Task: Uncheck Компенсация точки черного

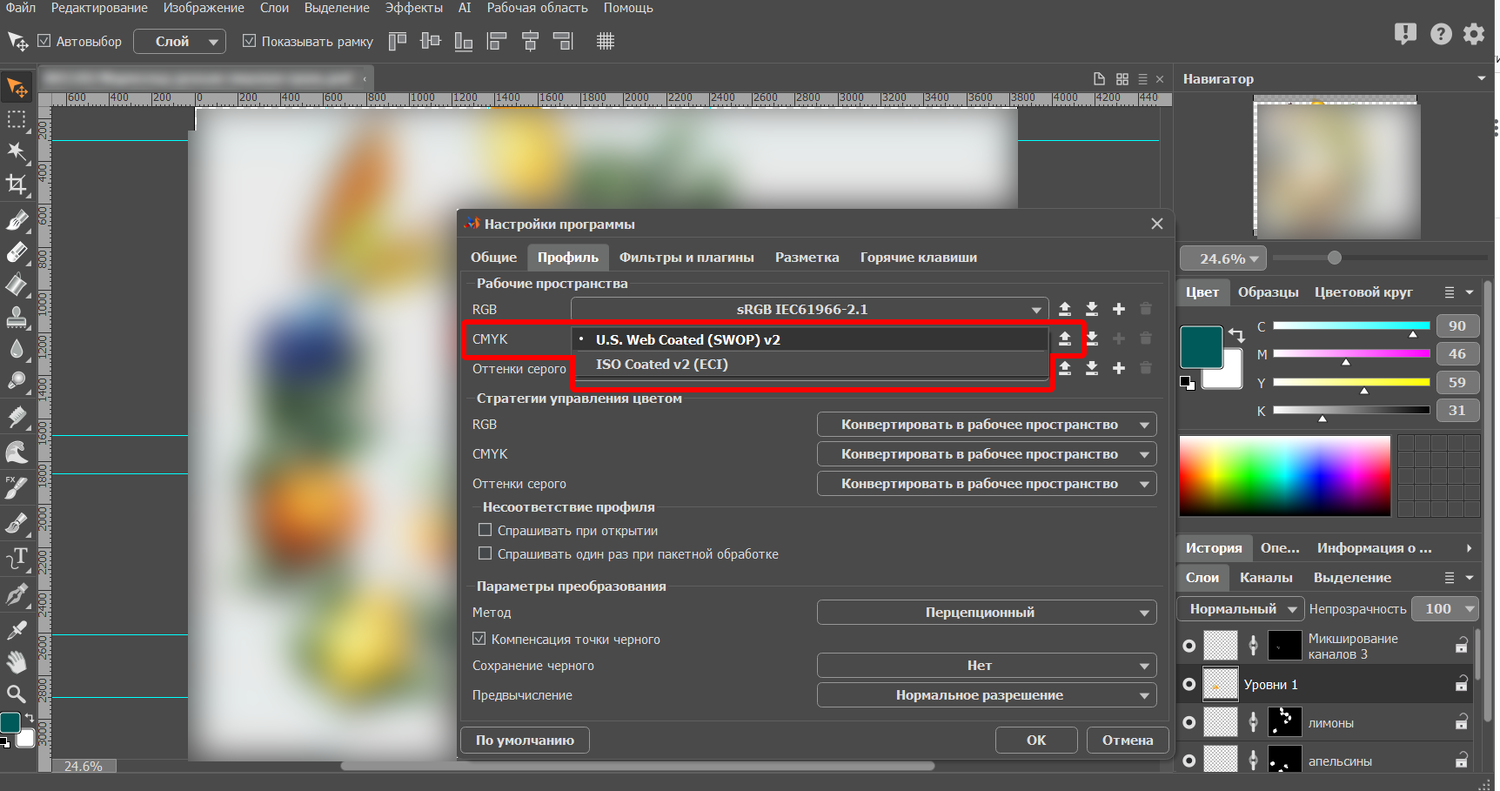Action: click(x=479, y=639)
